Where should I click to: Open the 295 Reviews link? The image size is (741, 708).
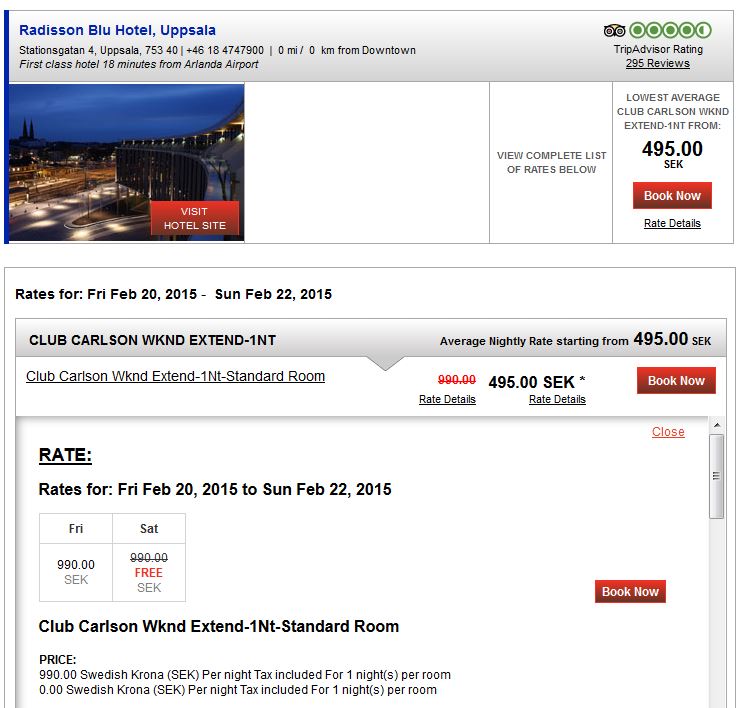[x=657, y=63]
